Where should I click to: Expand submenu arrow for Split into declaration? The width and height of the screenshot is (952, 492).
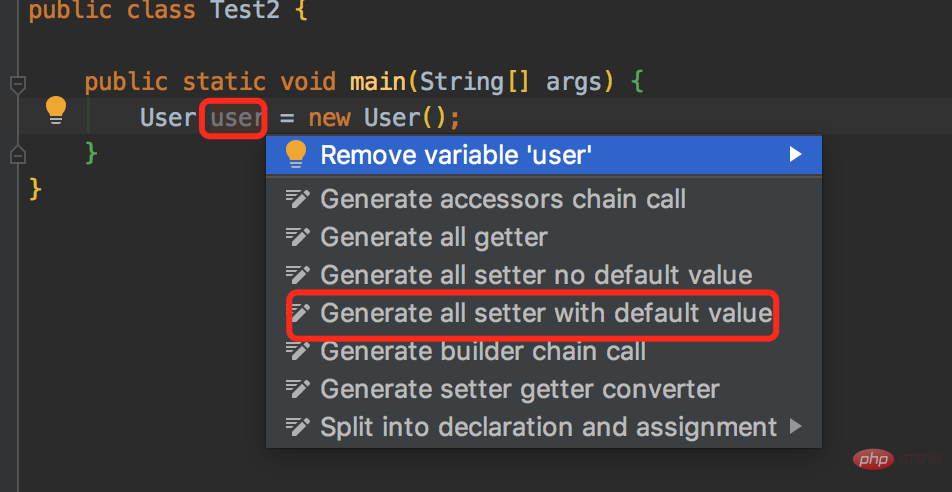(795, 427)
